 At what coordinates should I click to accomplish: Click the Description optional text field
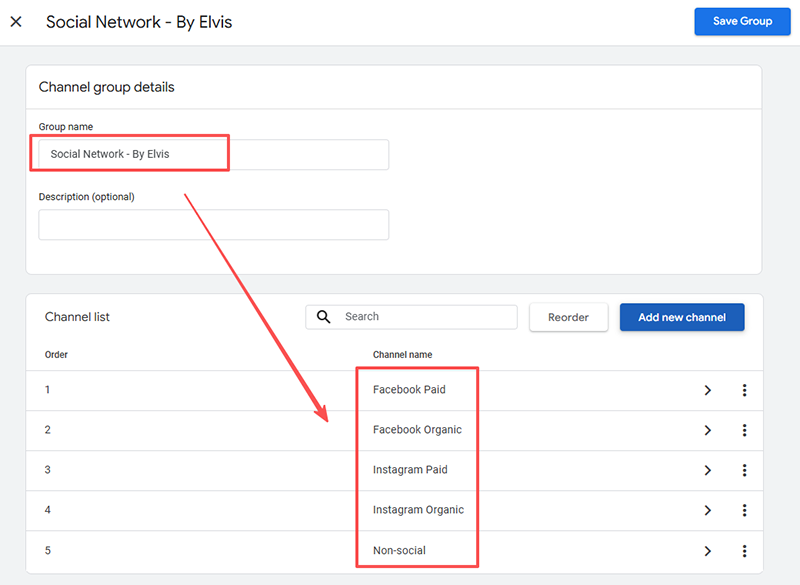click(213, 225)
